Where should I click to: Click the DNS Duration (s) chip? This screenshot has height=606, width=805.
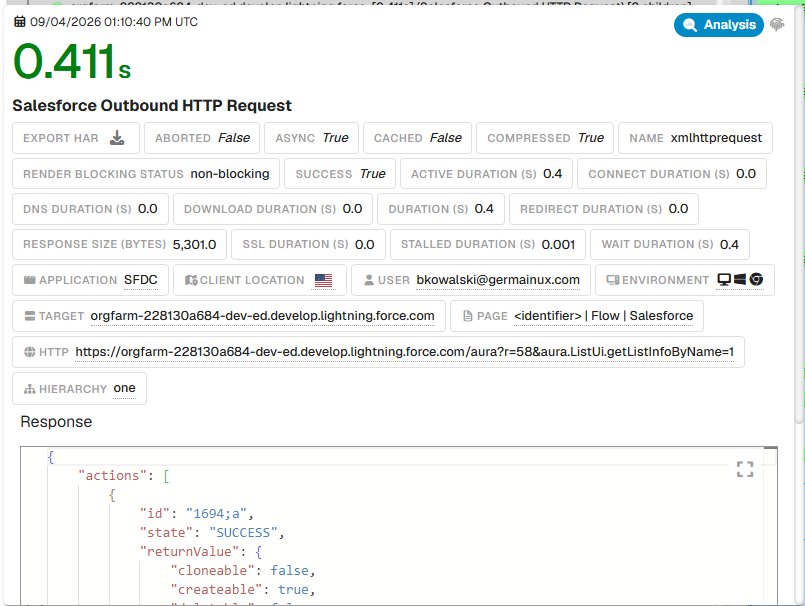pos(90,209)
